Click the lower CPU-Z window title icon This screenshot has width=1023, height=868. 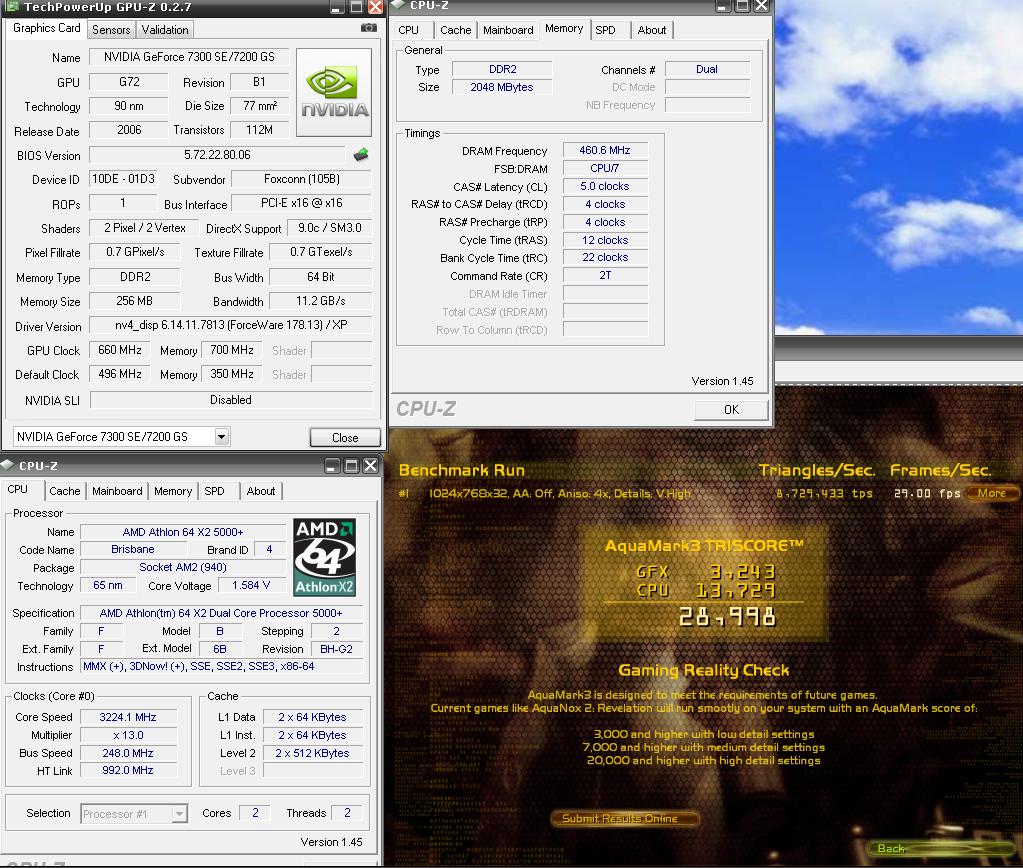(7, 465)
